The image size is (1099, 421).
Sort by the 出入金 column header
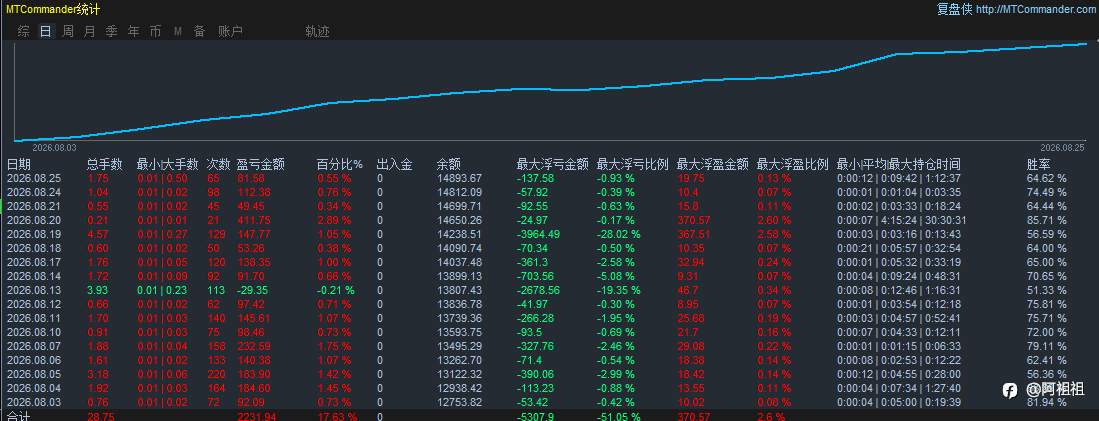[x=395, y=165]
